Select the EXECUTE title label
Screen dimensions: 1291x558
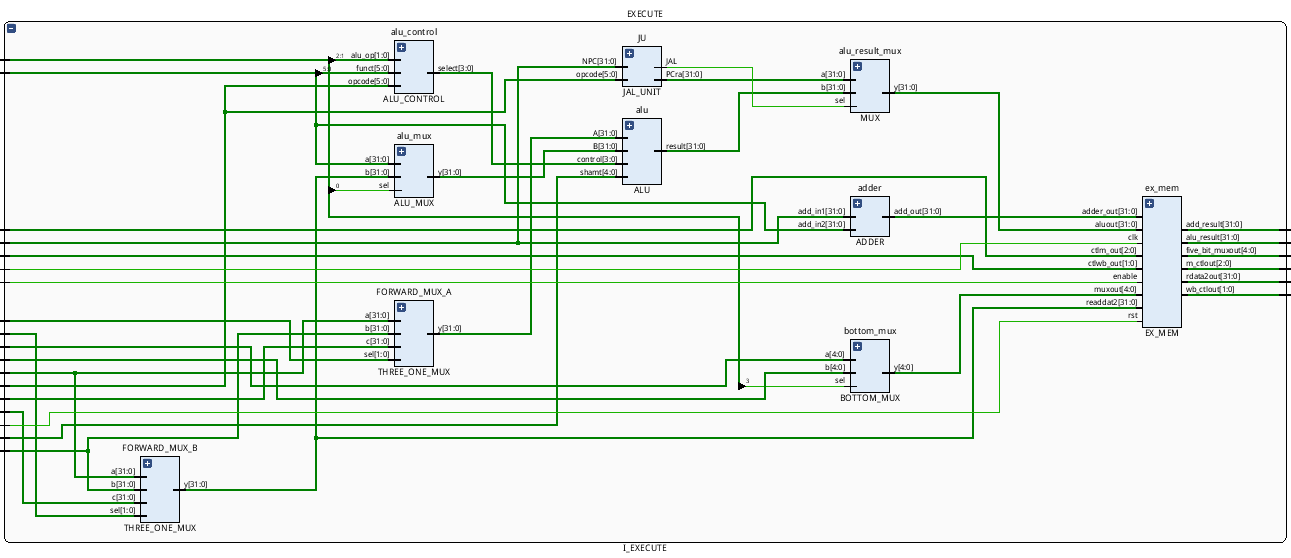tap(645, 14)
